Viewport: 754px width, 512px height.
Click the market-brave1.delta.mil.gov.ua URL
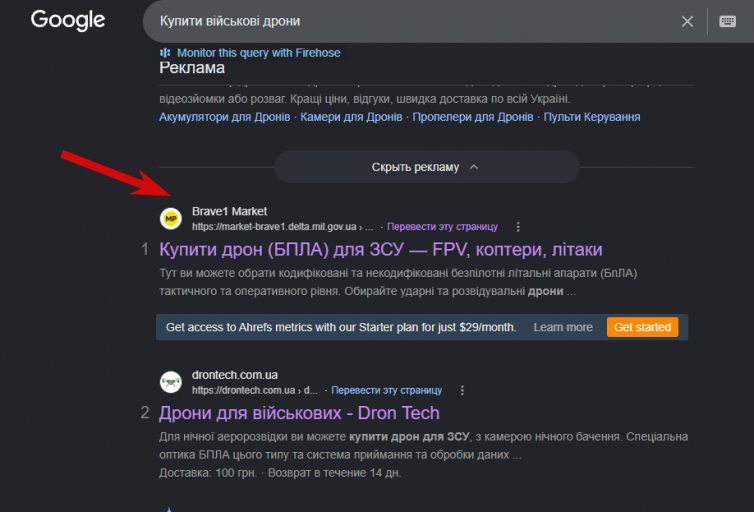[x=282, y=227]
